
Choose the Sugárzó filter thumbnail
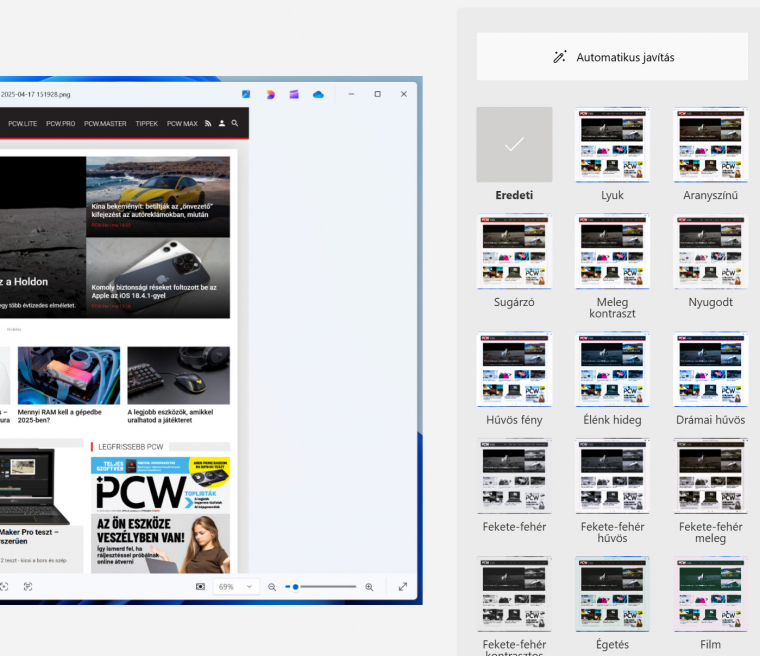coord(514,251)
